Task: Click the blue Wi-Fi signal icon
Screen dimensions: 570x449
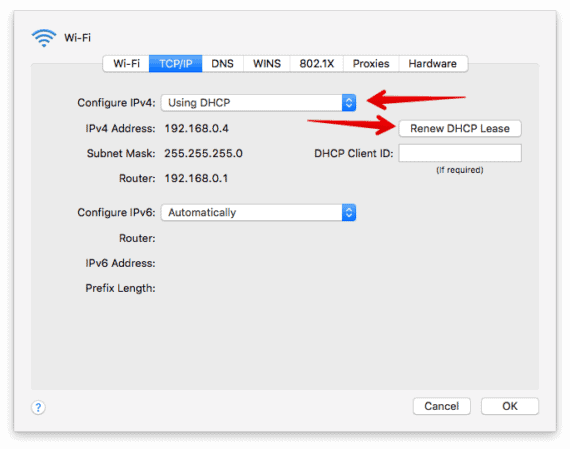Action: coord(44,38)
